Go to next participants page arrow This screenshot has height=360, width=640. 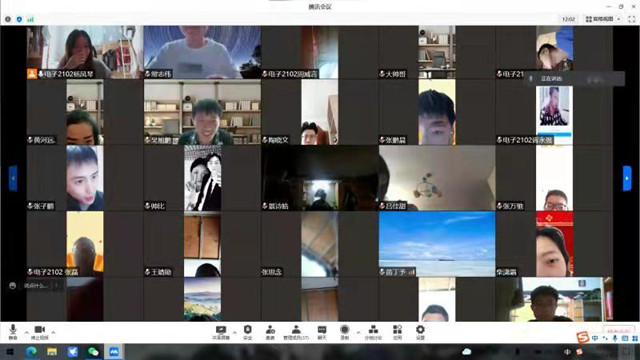[x=627, y=178]
